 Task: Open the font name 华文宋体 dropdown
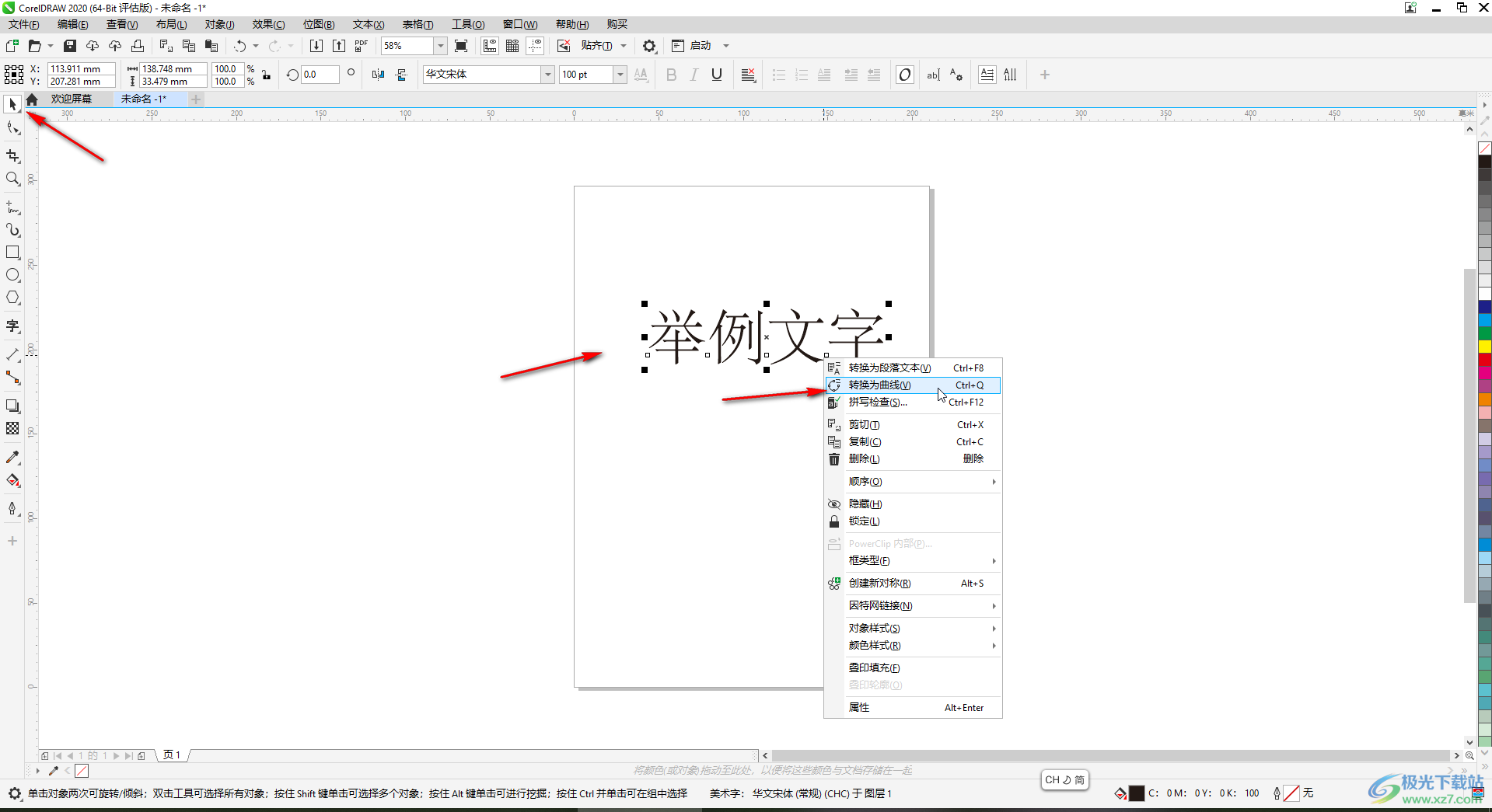(547, 75)
